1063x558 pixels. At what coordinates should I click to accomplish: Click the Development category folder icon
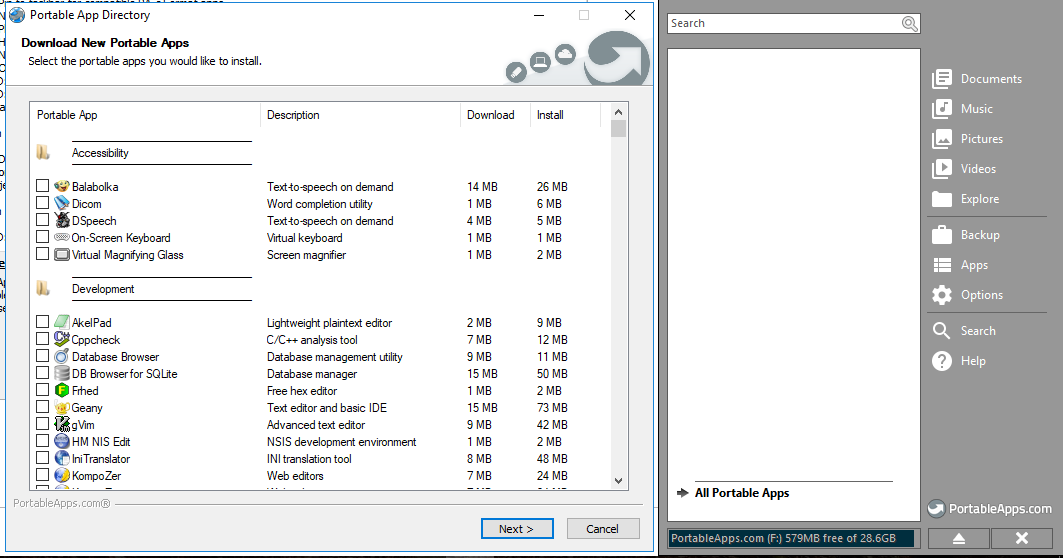coord(43,288)
